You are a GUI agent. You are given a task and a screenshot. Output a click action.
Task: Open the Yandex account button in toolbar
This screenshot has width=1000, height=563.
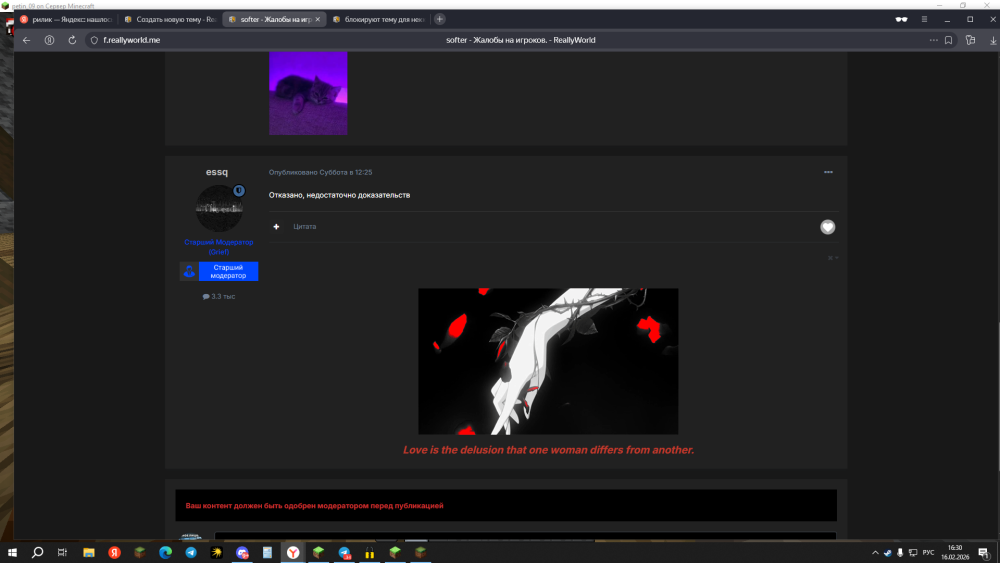pyautogui.click(x=49, y=40)
